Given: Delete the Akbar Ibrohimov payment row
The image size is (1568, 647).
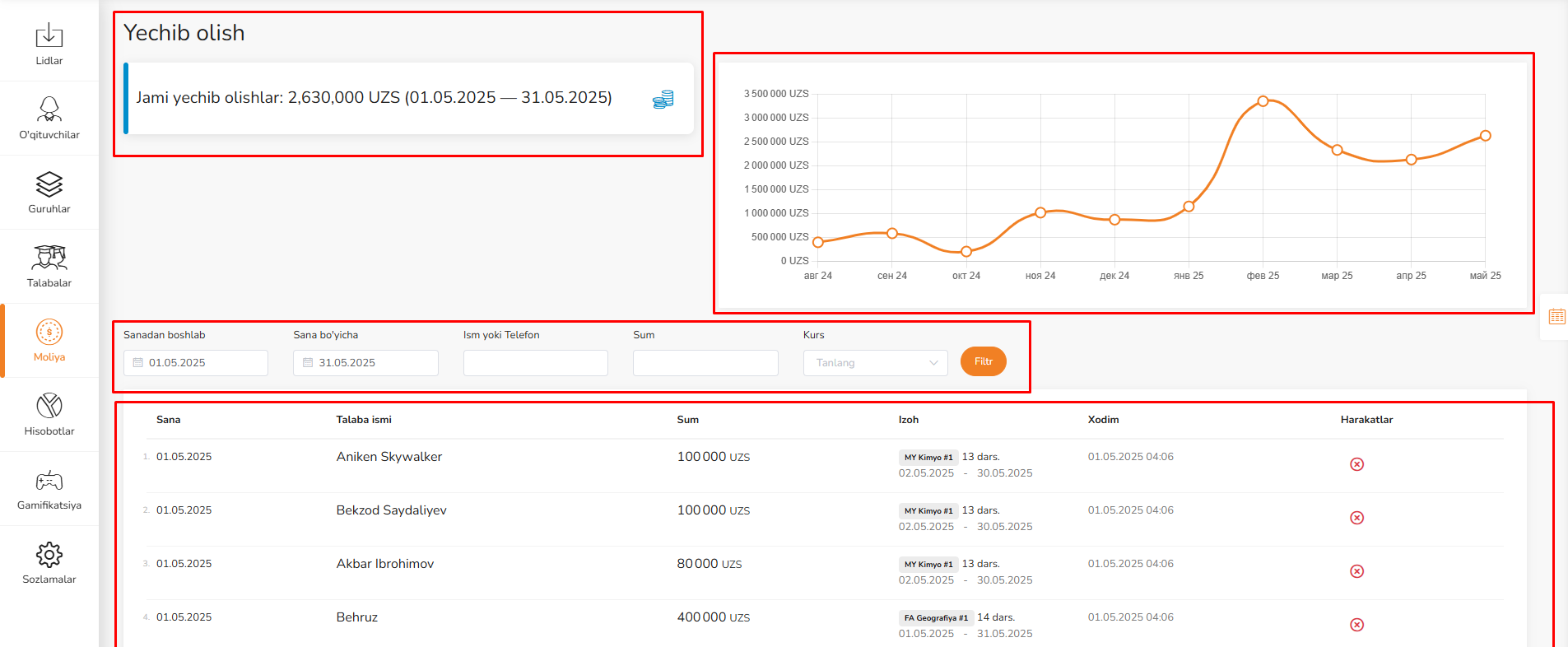Looking at the screenshot, I should (x=1356, y=571).
